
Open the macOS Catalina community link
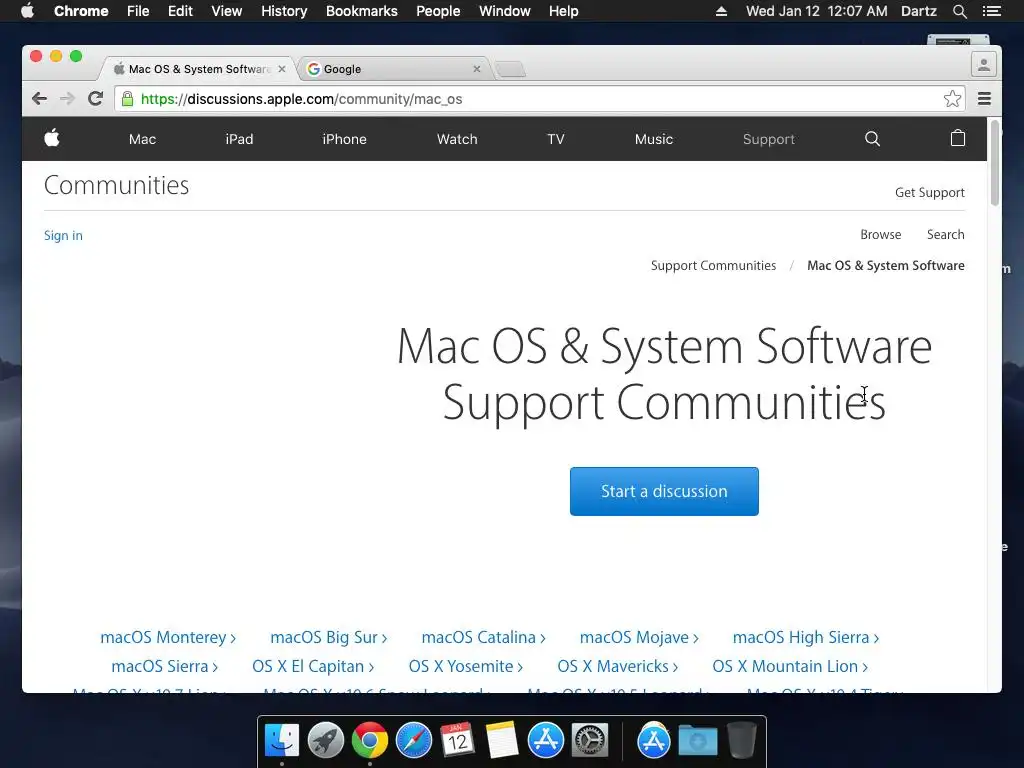pos(483,637)
